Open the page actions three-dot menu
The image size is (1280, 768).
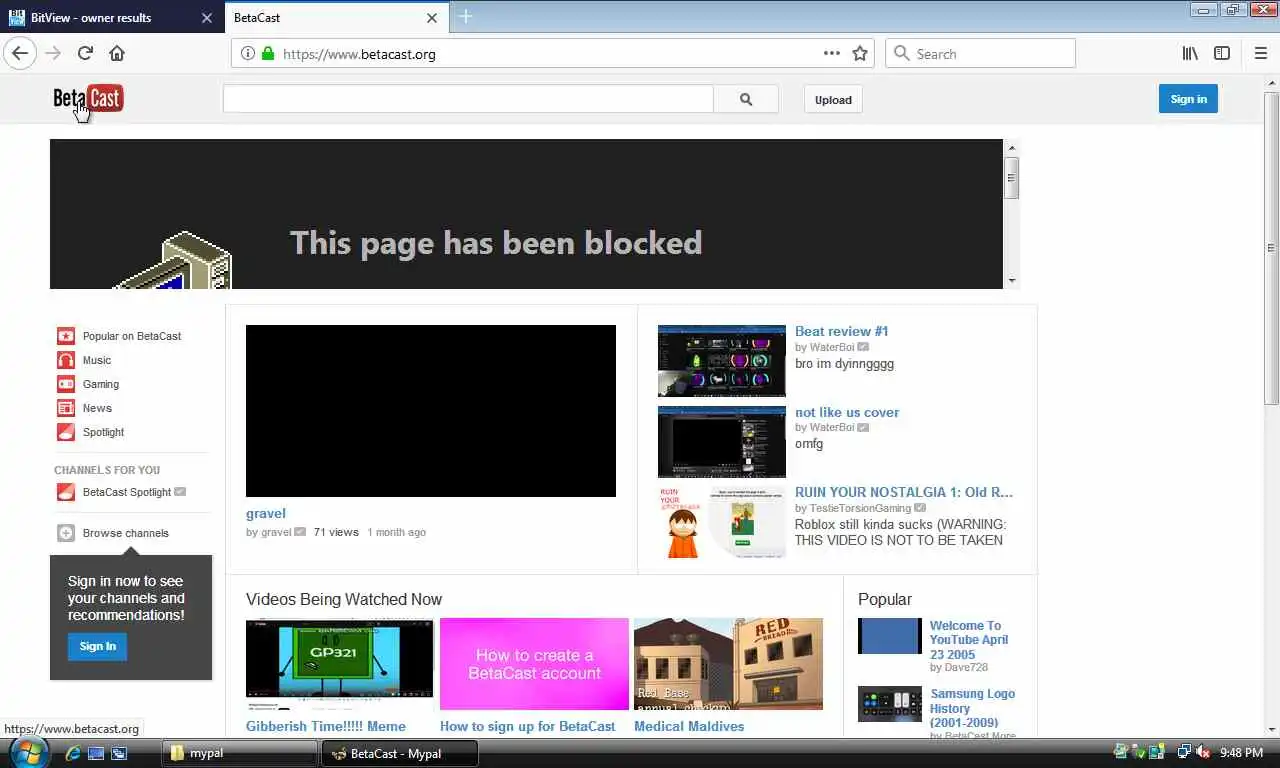pyautogui.click(x=832, y=53)
